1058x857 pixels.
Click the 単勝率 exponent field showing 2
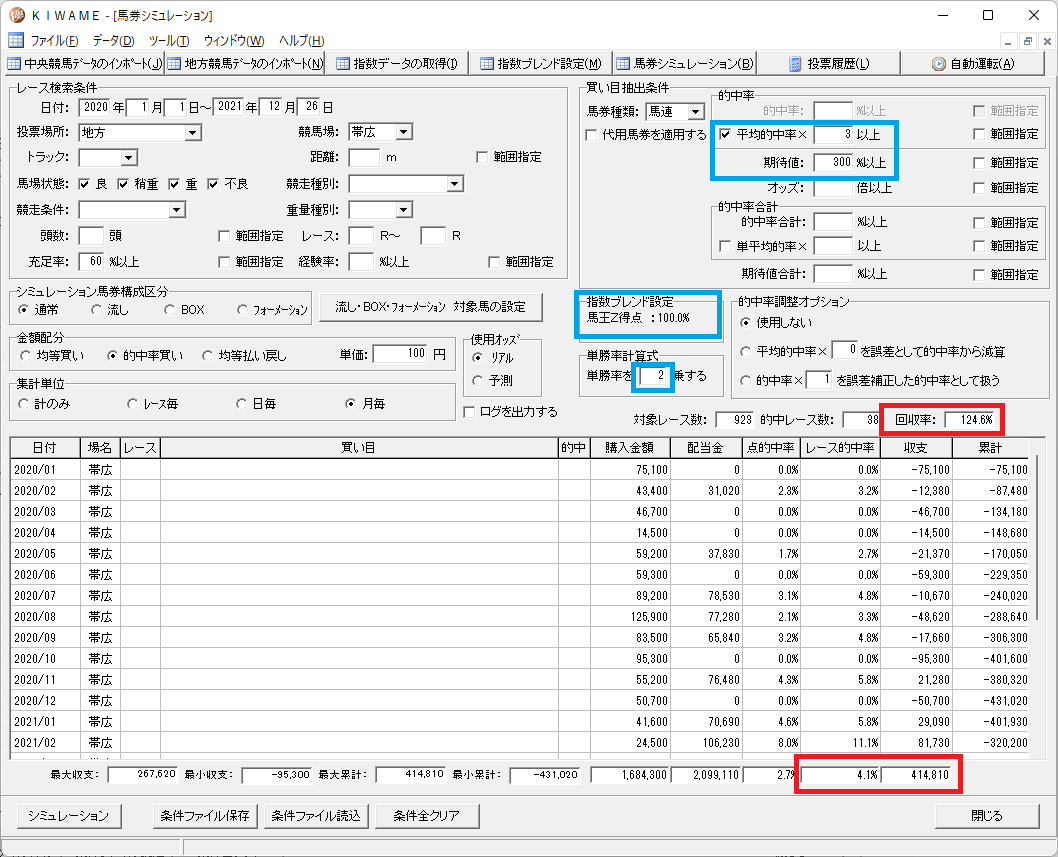(x=652, y=375)
